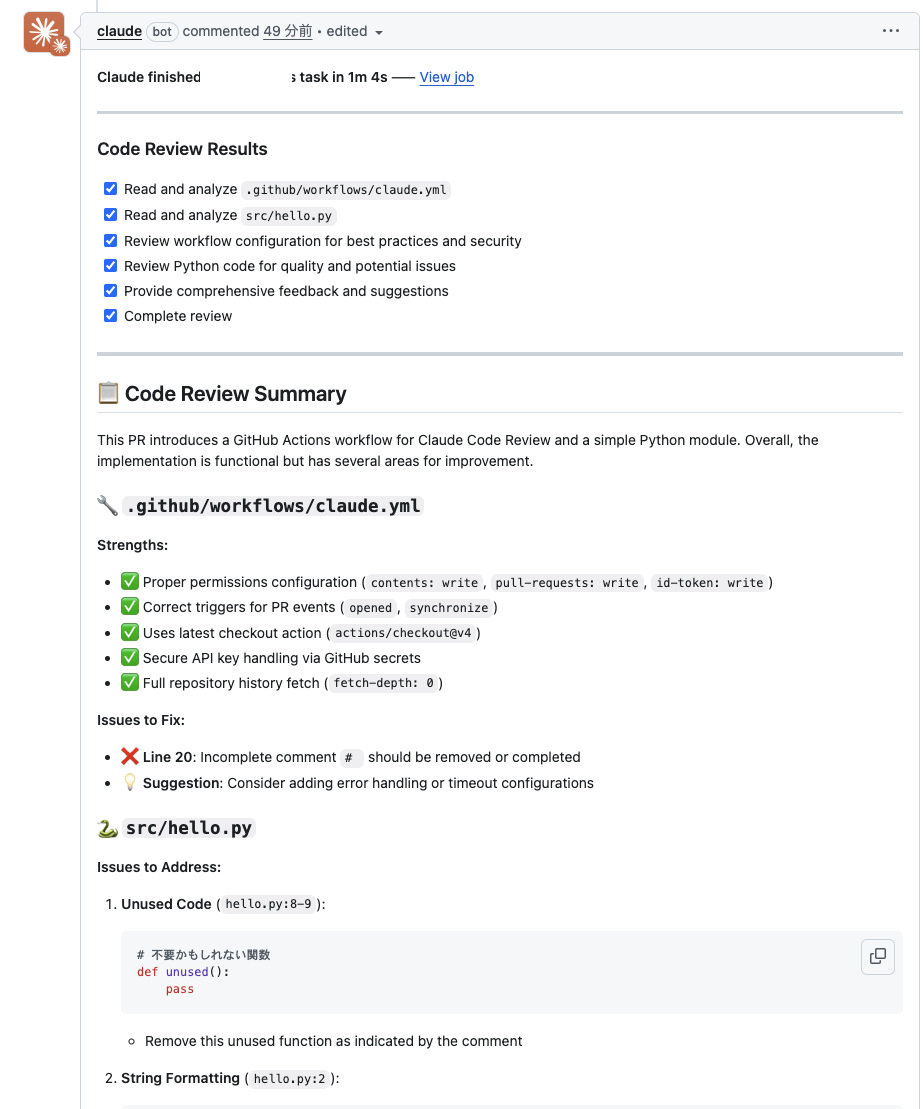Click the green checkmark beside Secure API key handling
923x1109 pixels.
[x=130, y=657]
